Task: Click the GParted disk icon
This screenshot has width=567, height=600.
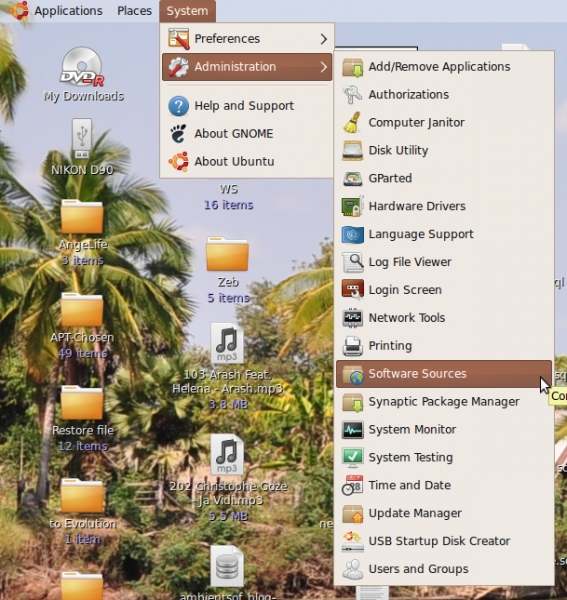Action: tap(352, 178)
